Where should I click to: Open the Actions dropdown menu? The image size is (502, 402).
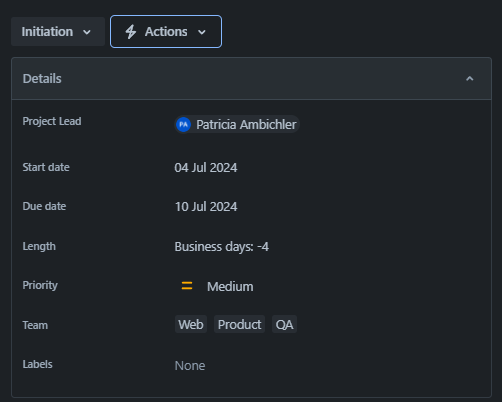coord(166,32)
